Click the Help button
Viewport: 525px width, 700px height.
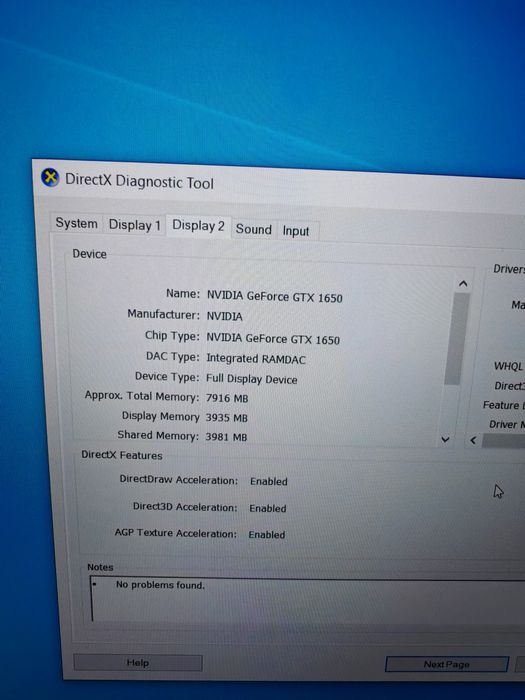pos(138,663)
